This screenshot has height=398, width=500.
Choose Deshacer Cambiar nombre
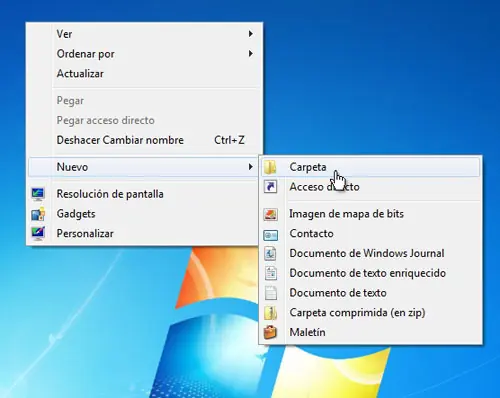click(x=144, y=140)
